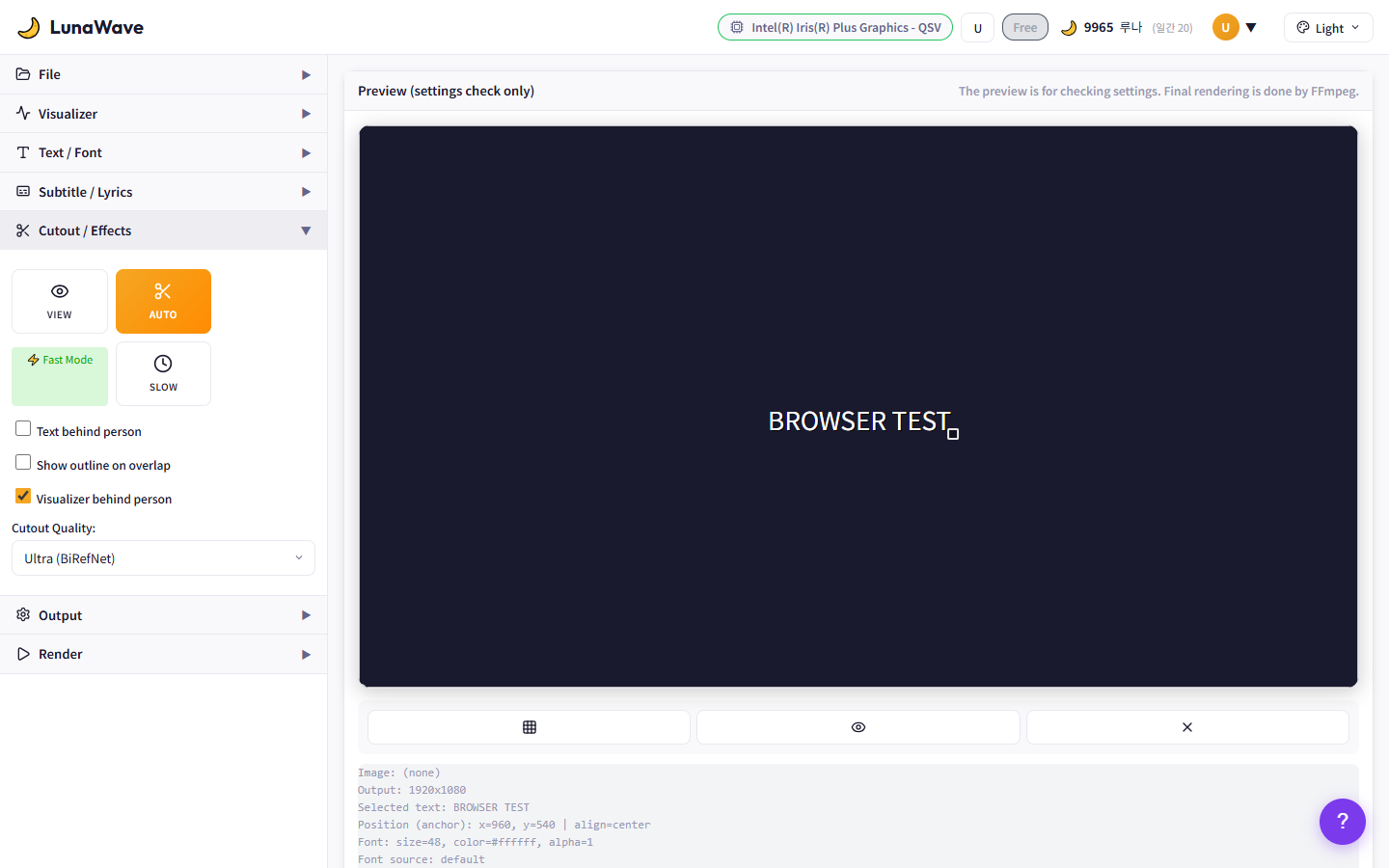Viewport: 1389px width, 868px height.
Task: Click the LunaWave moon logo
Action: (x=29, y=28)
